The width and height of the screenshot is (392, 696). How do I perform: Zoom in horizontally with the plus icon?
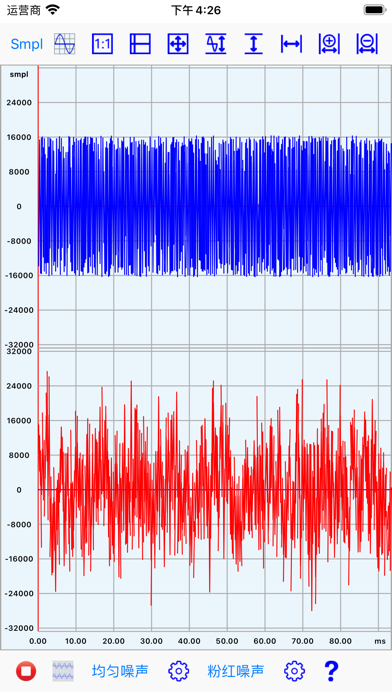pyautogui.click(x=329, y=44)
